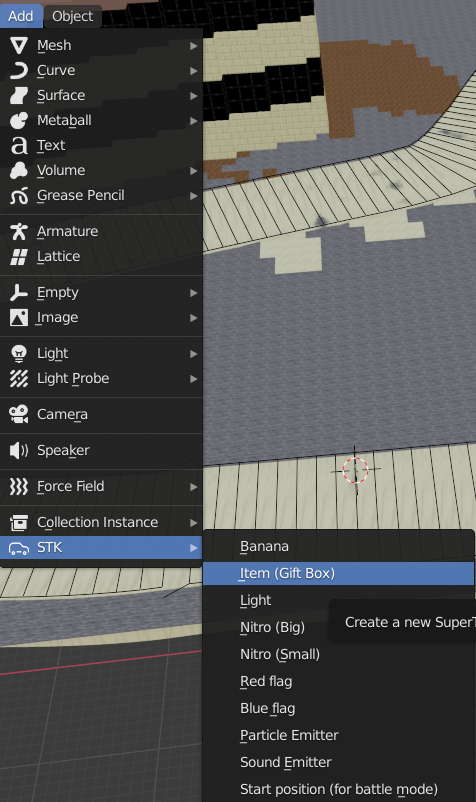Choose Nitro (Small) entry
The width and height of the screenshot is (476, 802).
[x=338, y=654]
